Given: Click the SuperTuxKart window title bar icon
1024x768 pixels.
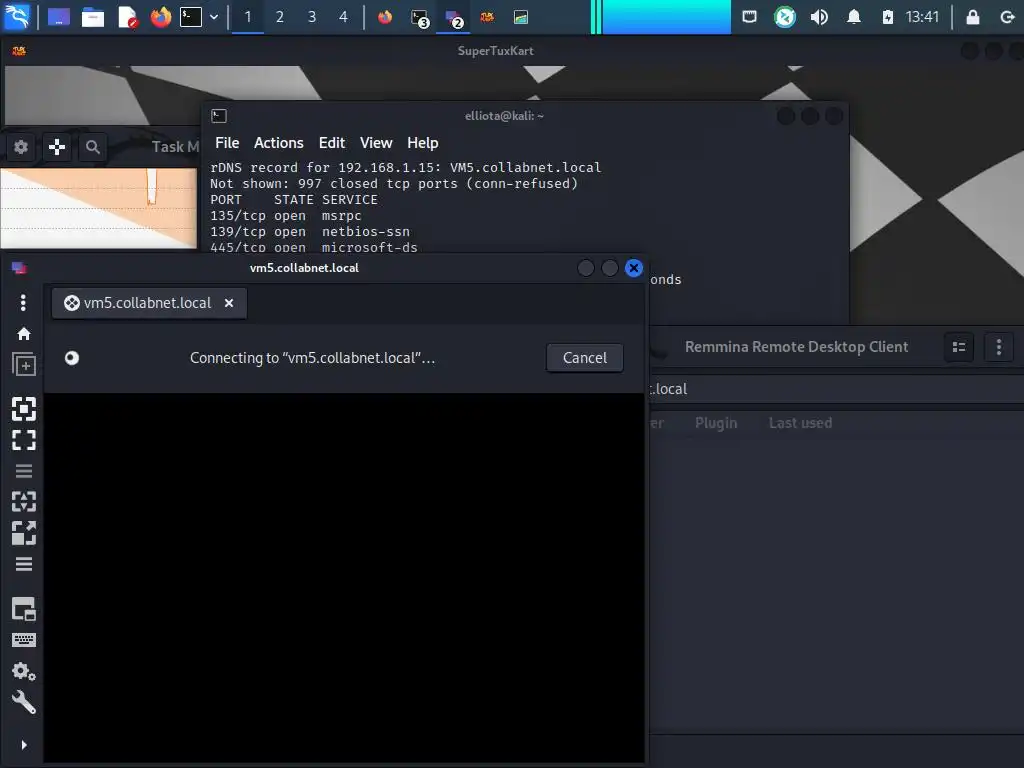Looking at the screenshot, I should [x=19, y=51].
